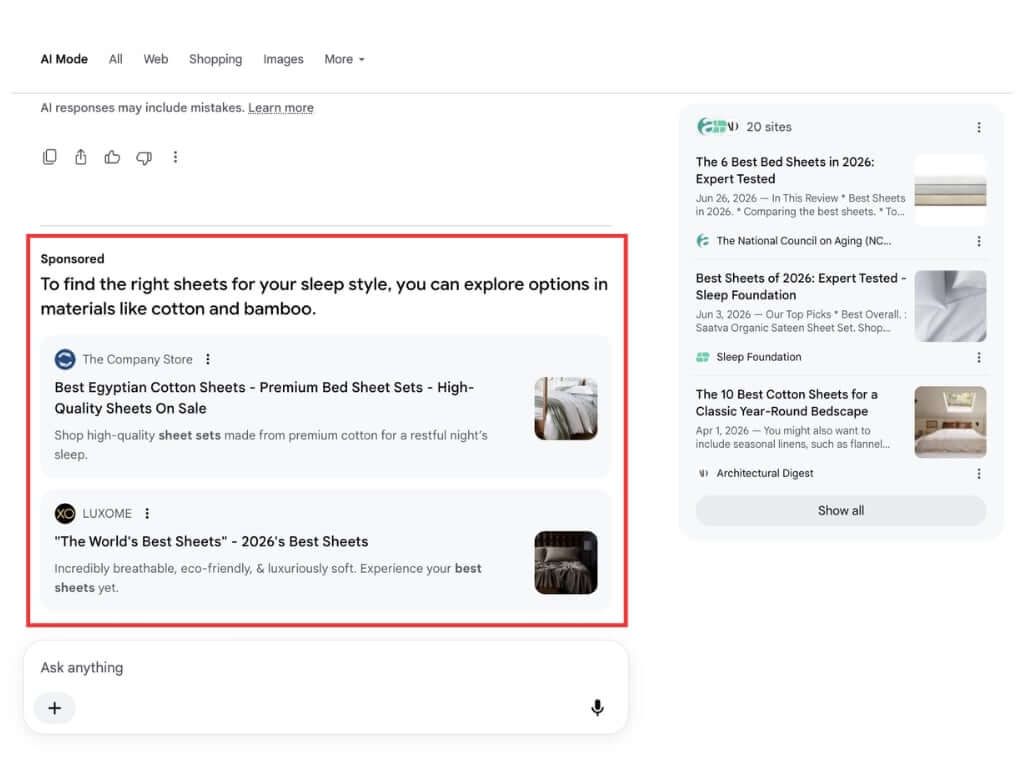Image resolution: width=1024 pixels, height=768 pixels.
Task: Open options for Architectural Digest source
Action: [978, 473]
